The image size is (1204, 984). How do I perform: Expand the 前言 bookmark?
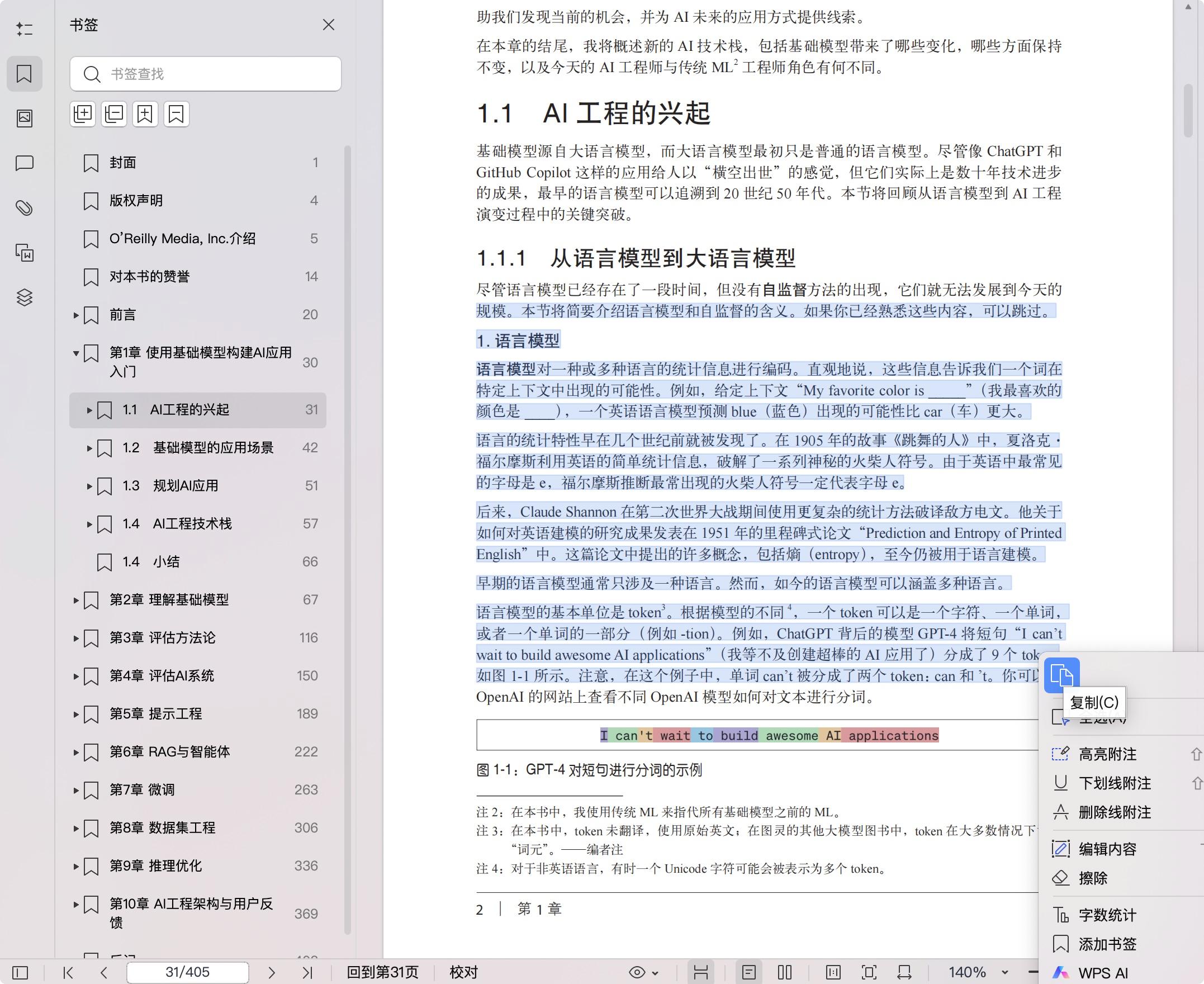click(76, 315)
